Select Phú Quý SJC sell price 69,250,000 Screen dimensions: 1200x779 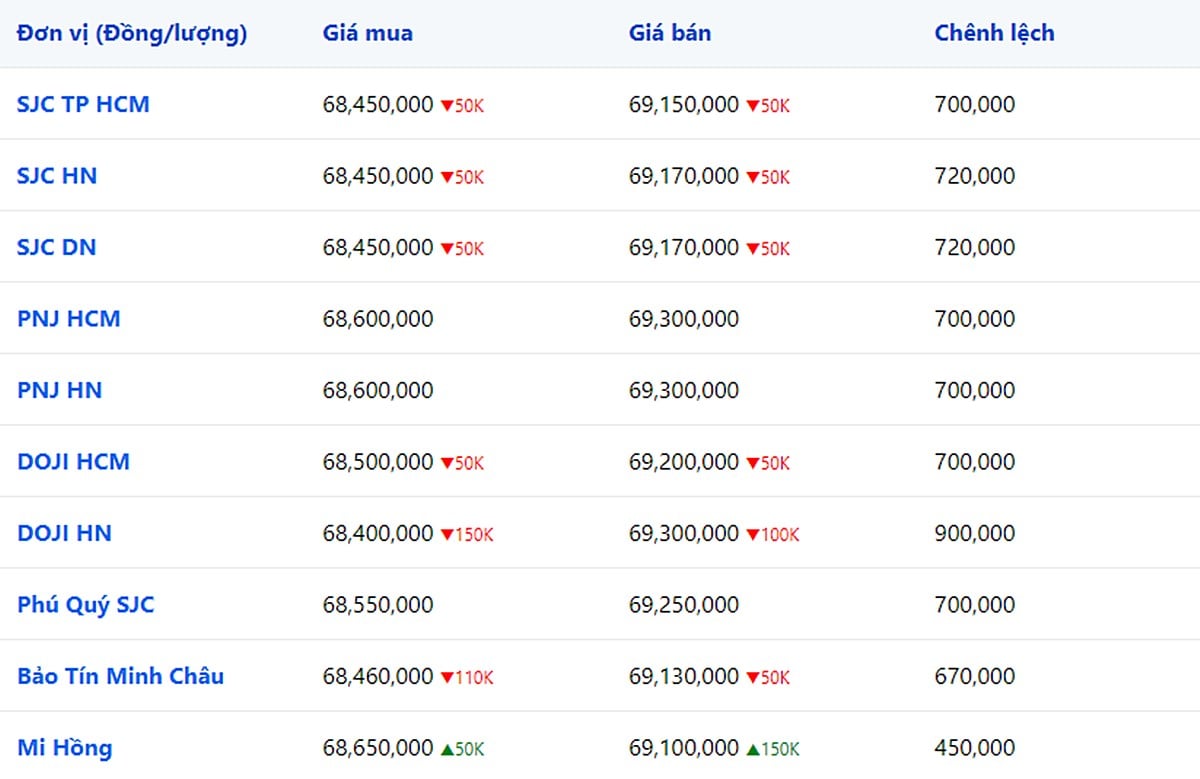pos(684,605)
